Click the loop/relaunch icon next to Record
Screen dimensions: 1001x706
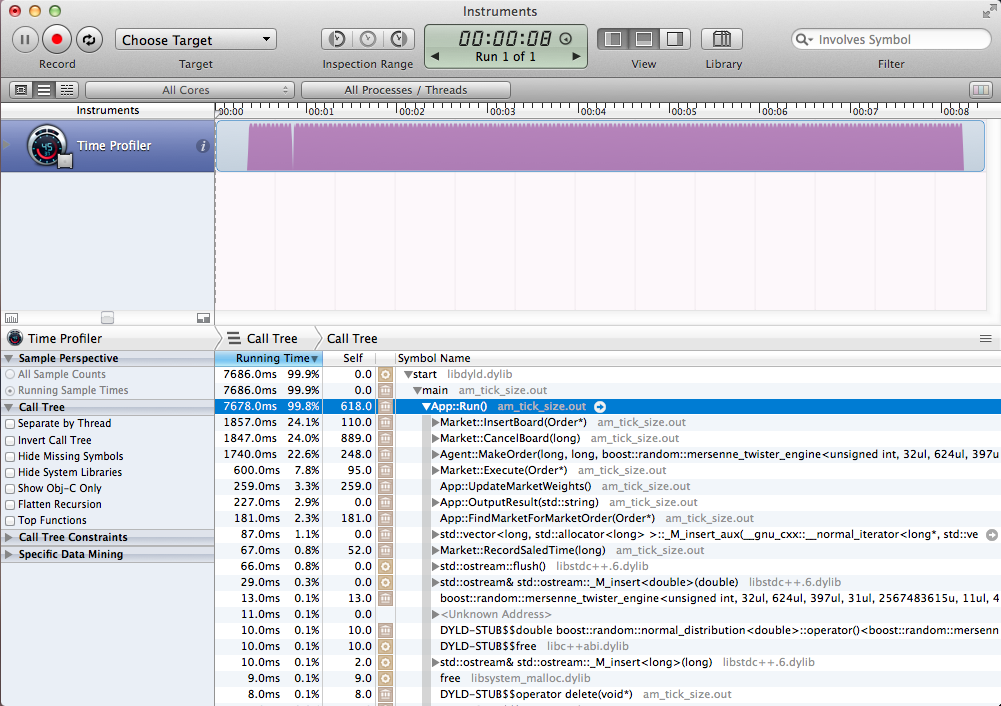click(x=88, y=38)
